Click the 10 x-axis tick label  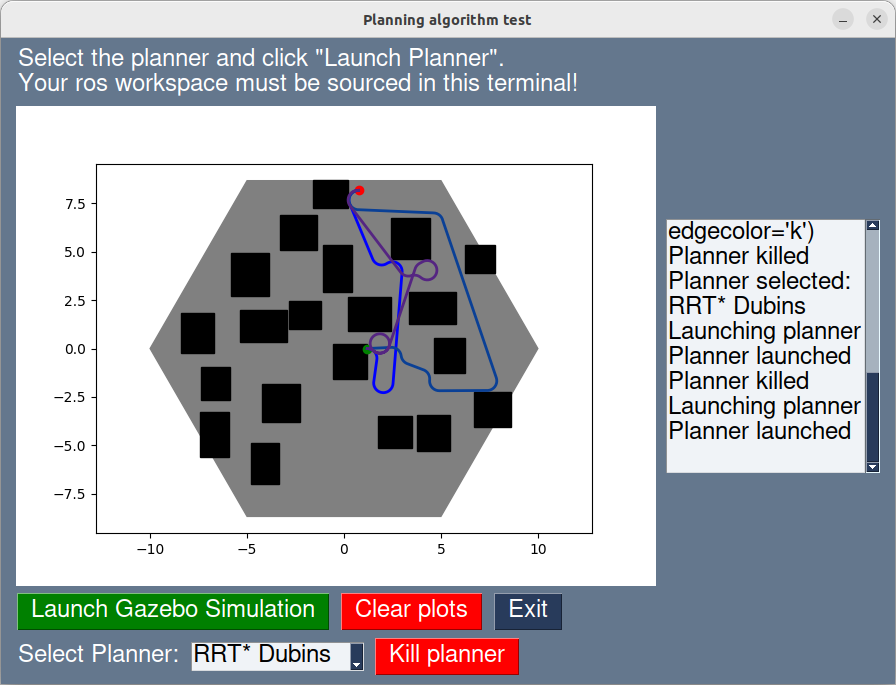(538, 550)
